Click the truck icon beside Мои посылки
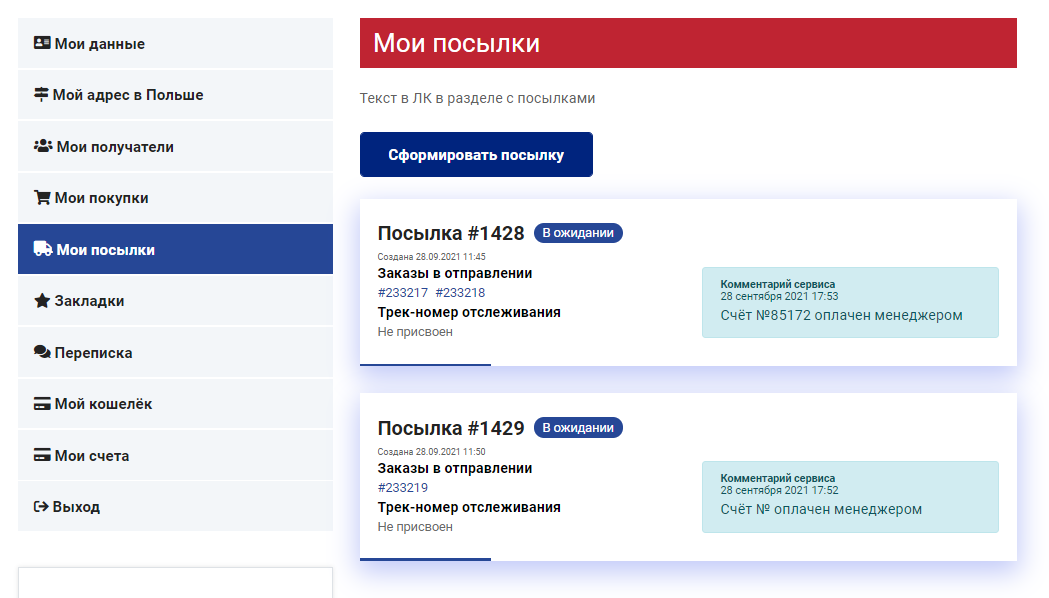The width and height of the screenshot is (1049, 598). point(43,250)
